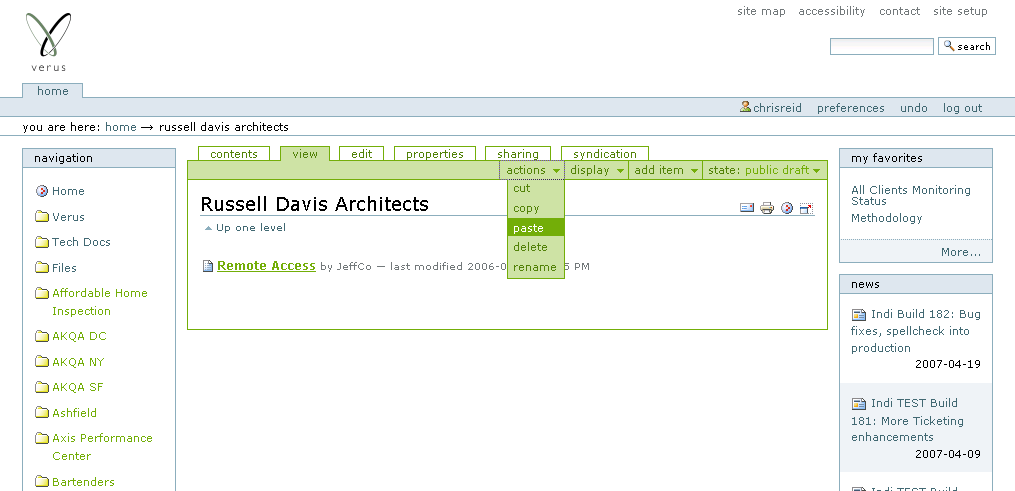The width and height of the screenshot is (1015, 491).
Task: Click the send-by-email envelope icon
Action: click(x=746, y=208)
